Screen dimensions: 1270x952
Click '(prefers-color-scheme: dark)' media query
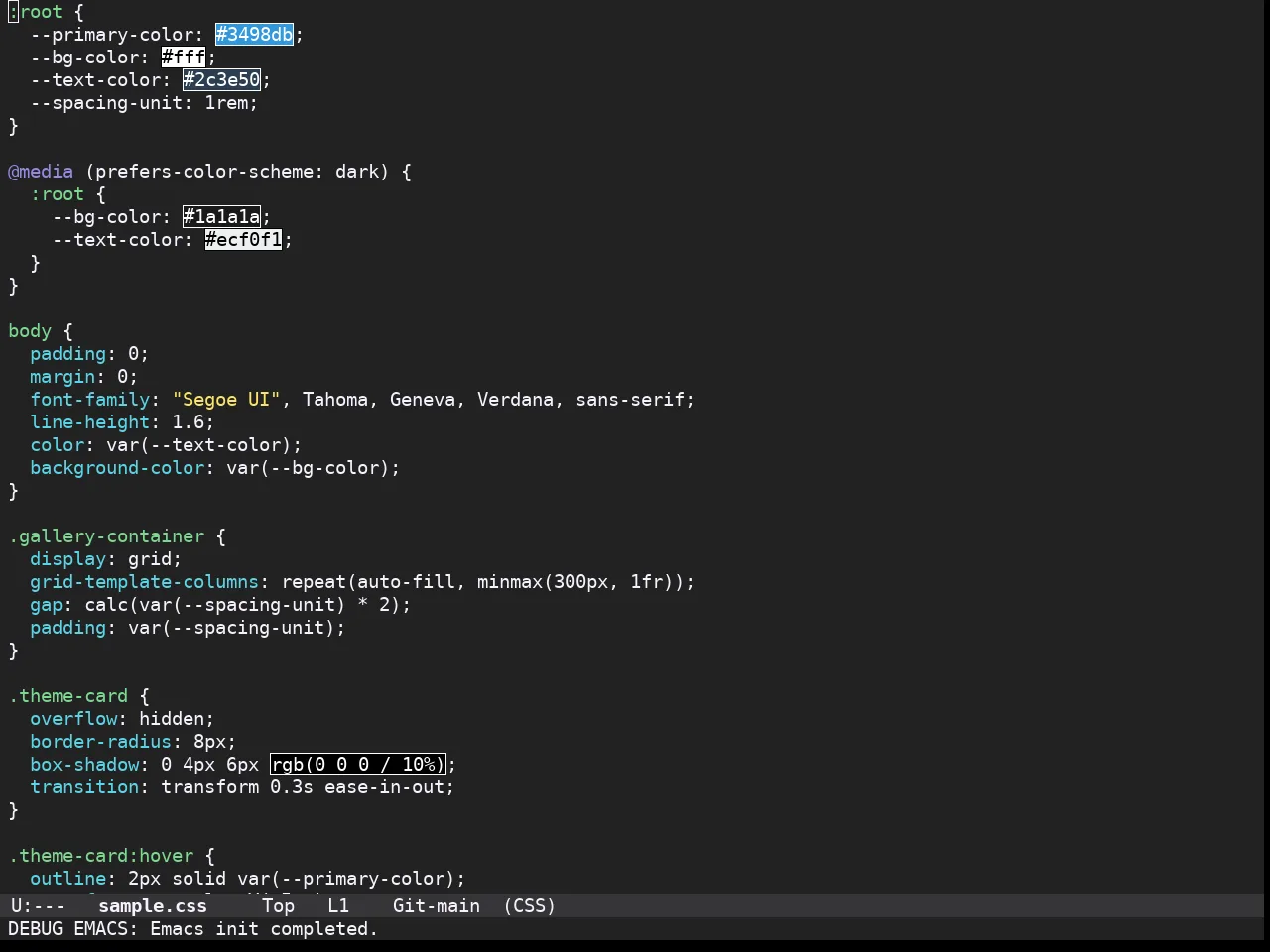pyautogui.click(x=237, y=172)
